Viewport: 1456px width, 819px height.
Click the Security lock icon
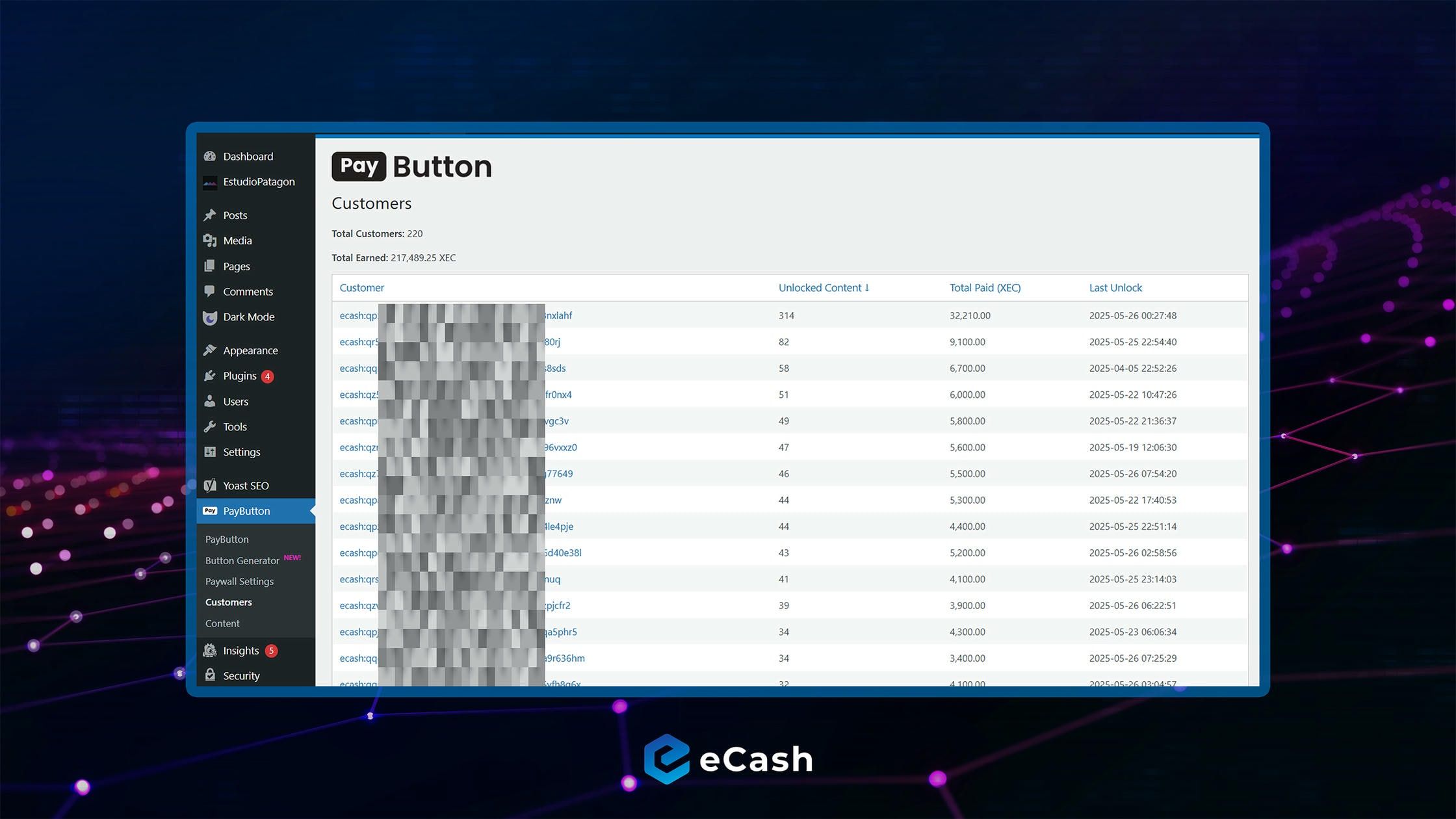tap(209, 675)
